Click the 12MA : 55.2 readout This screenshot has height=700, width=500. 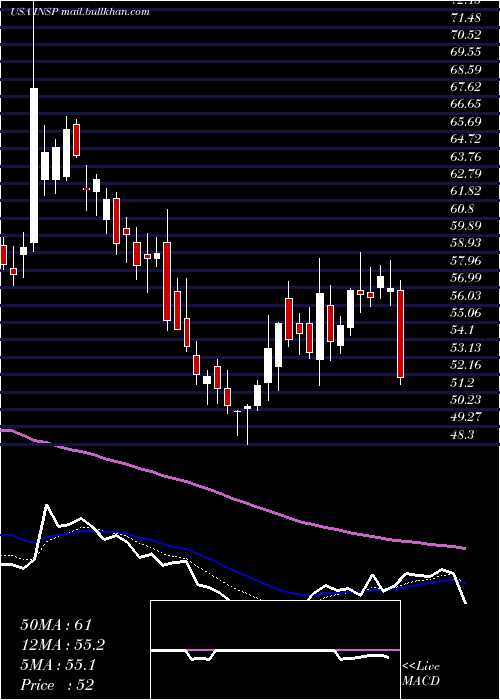[x=62, y=645]
